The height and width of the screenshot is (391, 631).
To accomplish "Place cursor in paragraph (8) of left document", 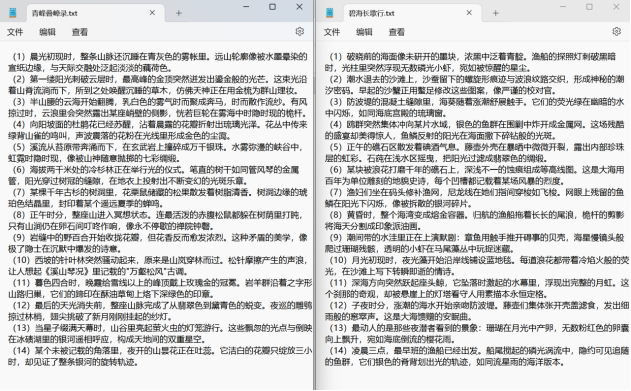I will (x=156, y=220).
